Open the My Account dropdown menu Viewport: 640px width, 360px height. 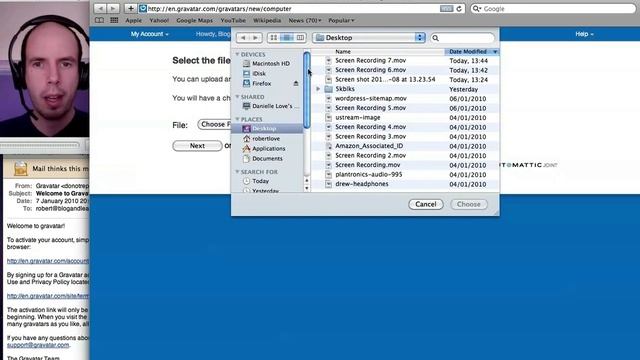click(149, 34)
